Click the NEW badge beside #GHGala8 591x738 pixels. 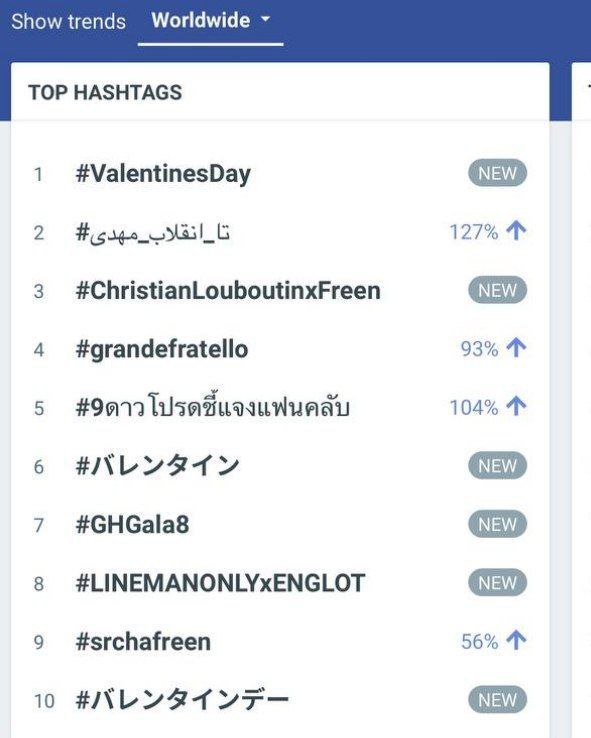tap(497, 524)
